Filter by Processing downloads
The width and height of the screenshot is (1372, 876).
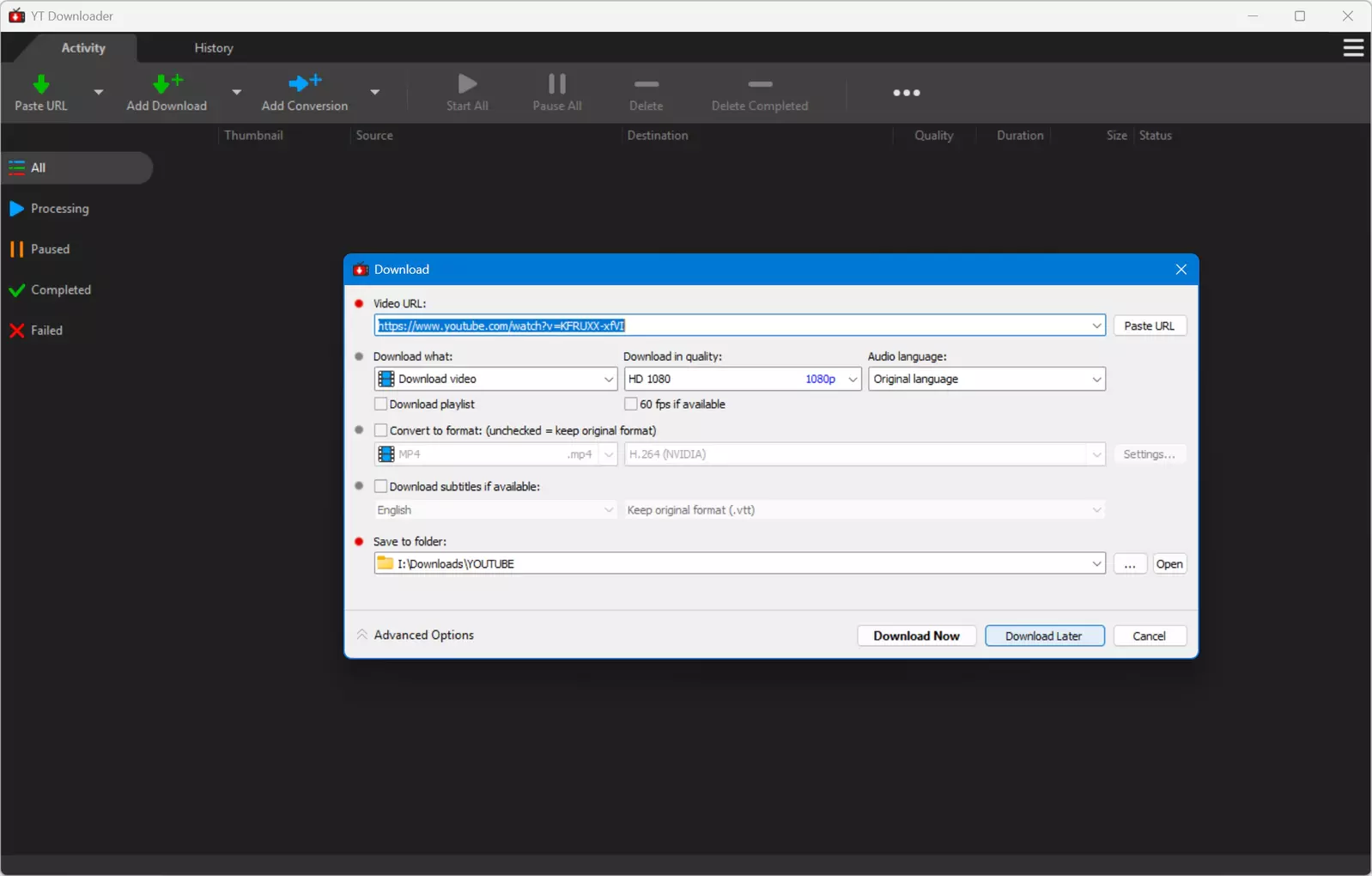(49, 209)
